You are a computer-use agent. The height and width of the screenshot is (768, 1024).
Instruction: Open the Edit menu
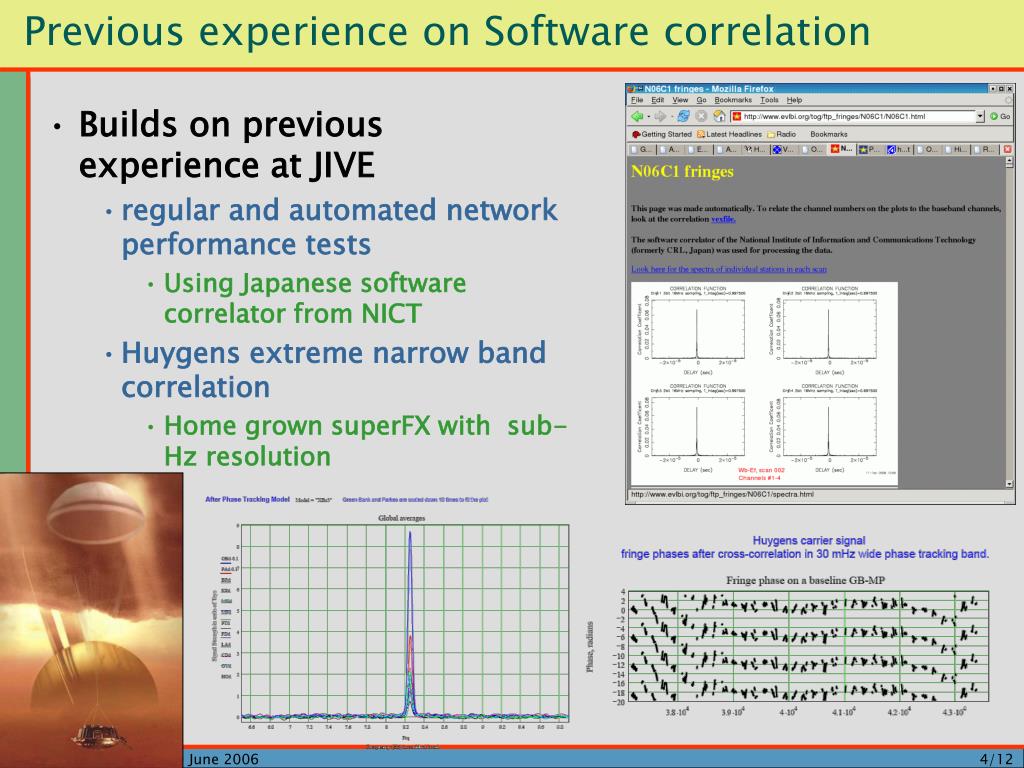[658, 100]
